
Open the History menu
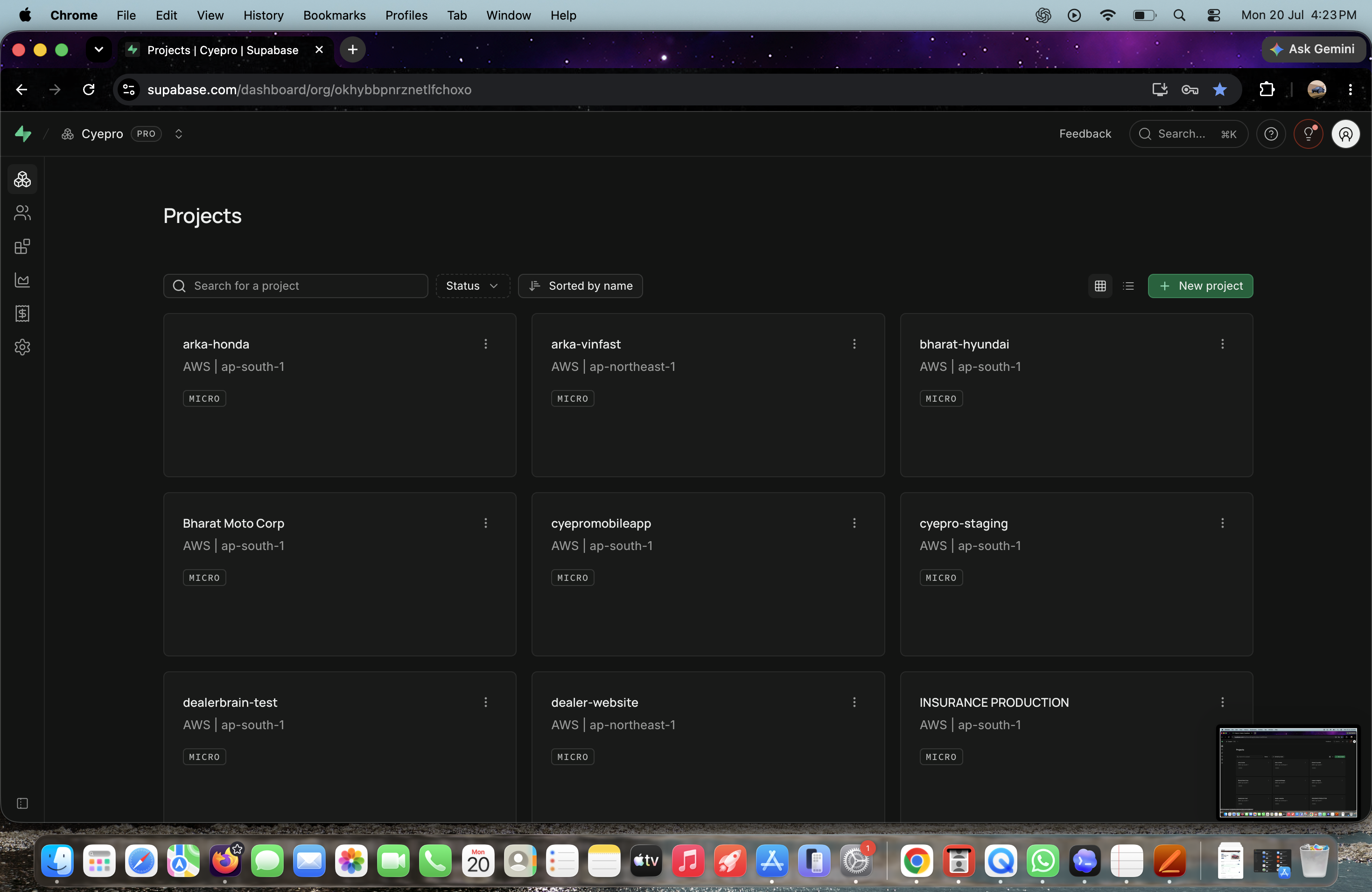click(264, 15)
